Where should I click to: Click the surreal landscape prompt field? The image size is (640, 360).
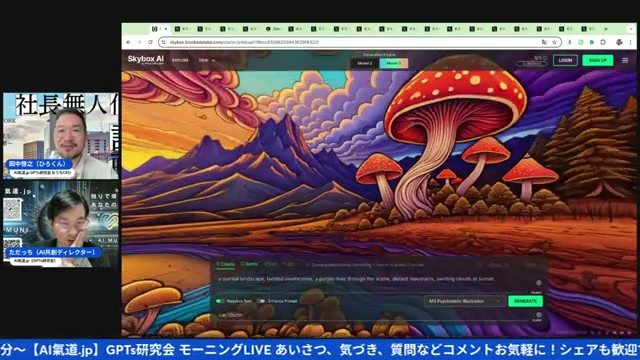(x=373, y=282)
